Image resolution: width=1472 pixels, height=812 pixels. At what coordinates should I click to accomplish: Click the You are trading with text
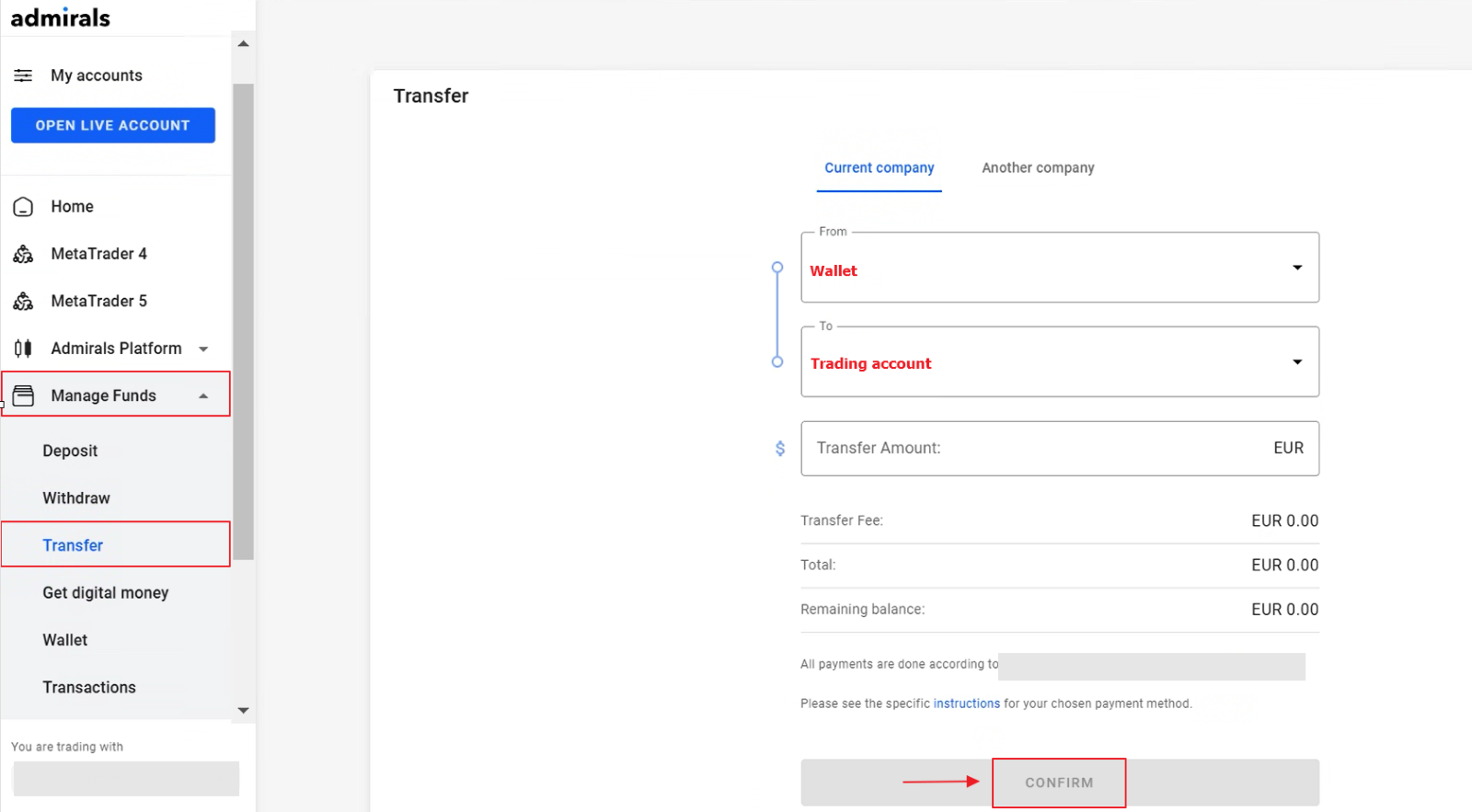(67, 747)
